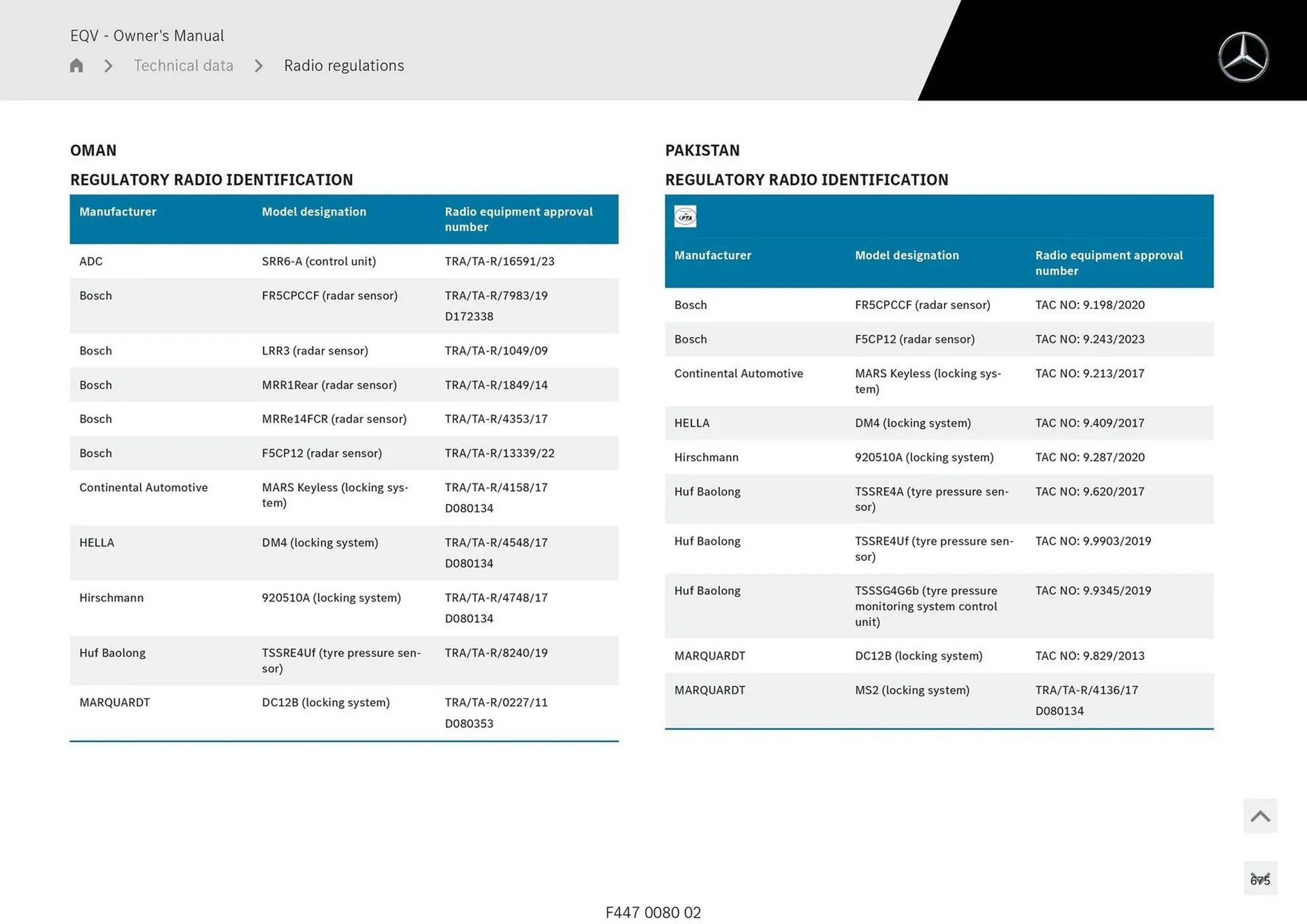Click the TAC NO: 9.829/2013 cell
Image resolution: width=1307 pixels, height=924 pixels.
(x=1089, y=656)
